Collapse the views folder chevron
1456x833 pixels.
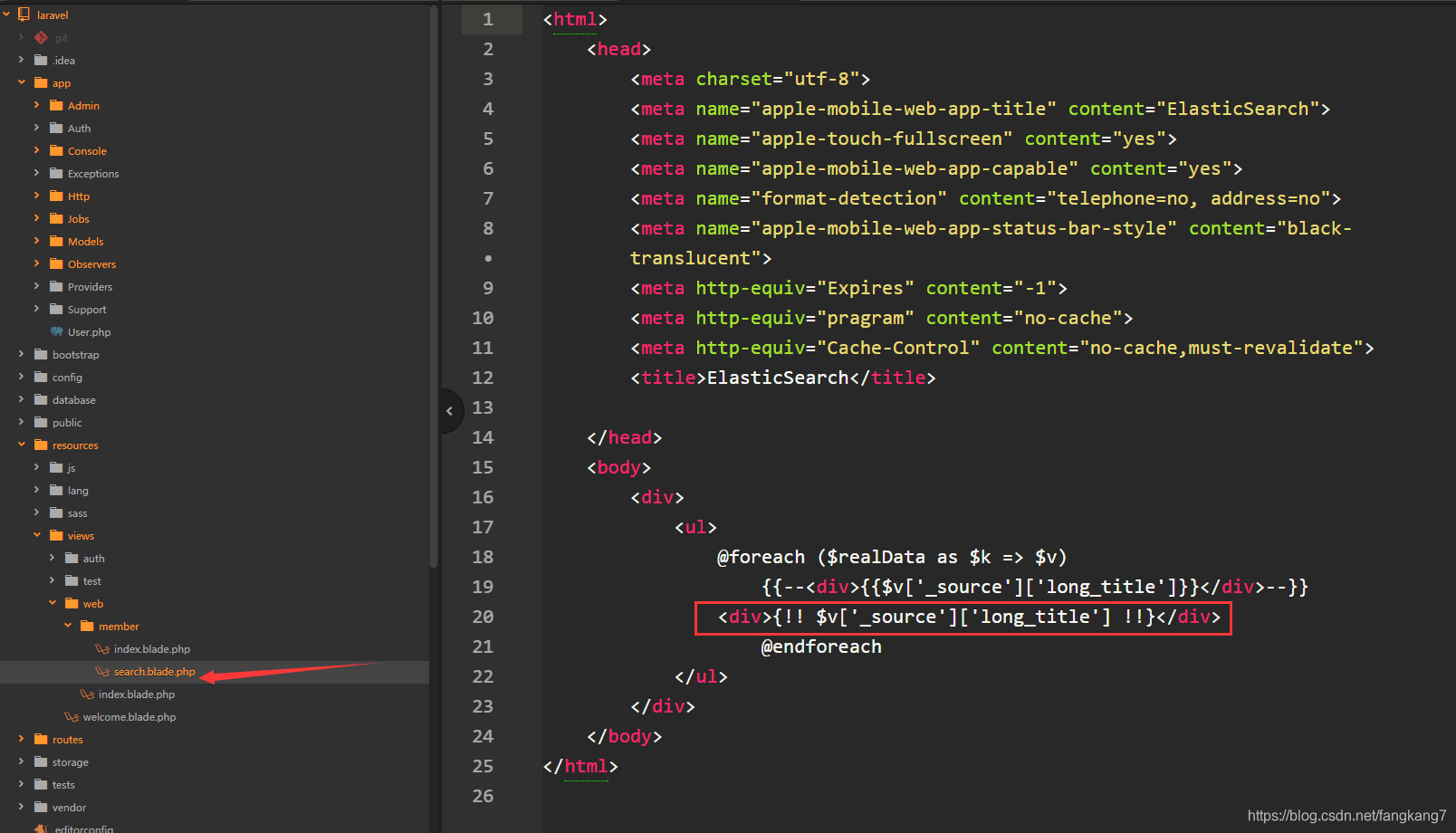(x=37, y=535)
